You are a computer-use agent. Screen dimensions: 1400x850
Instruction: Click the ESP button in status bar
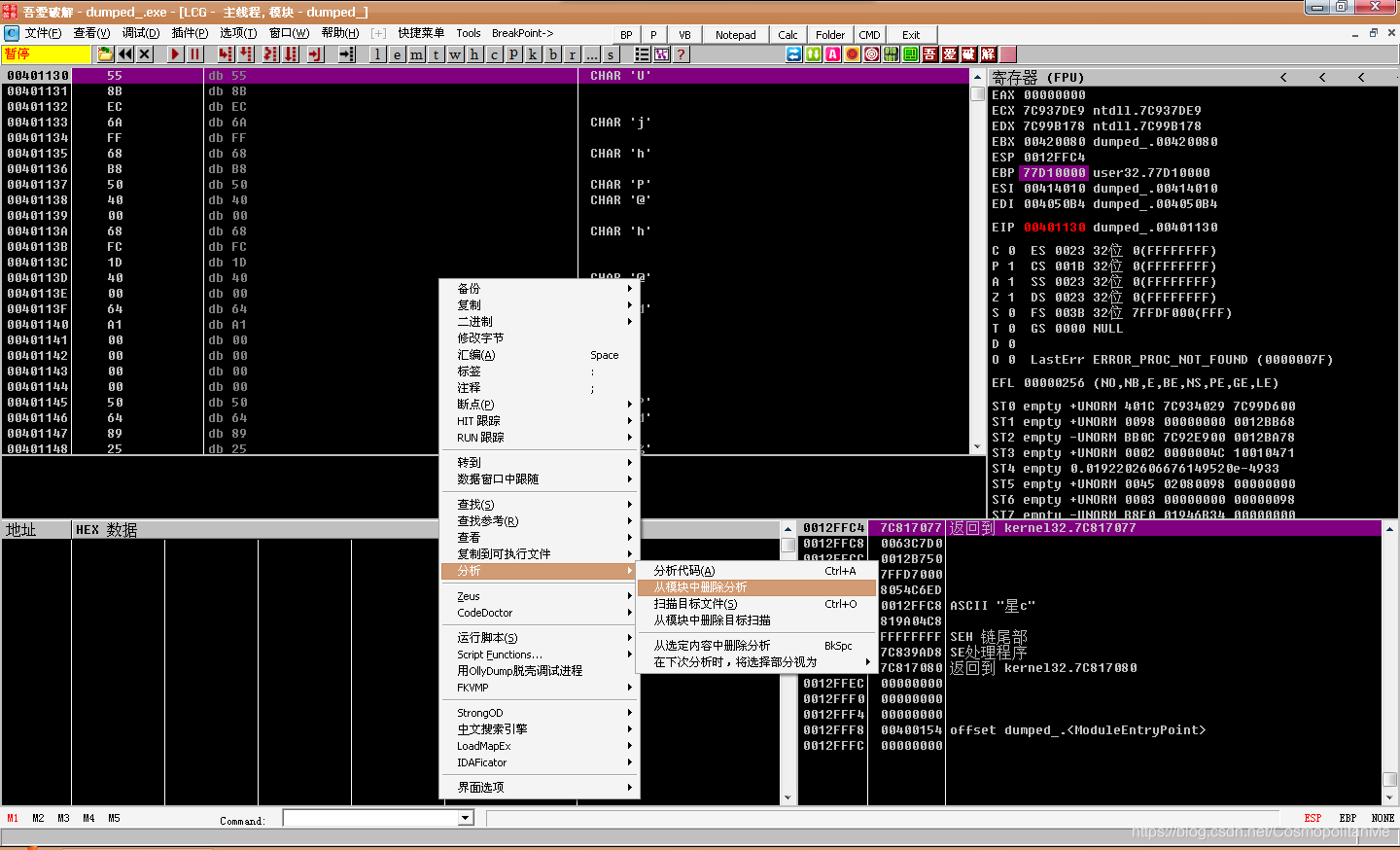[x=1312, y=819]
